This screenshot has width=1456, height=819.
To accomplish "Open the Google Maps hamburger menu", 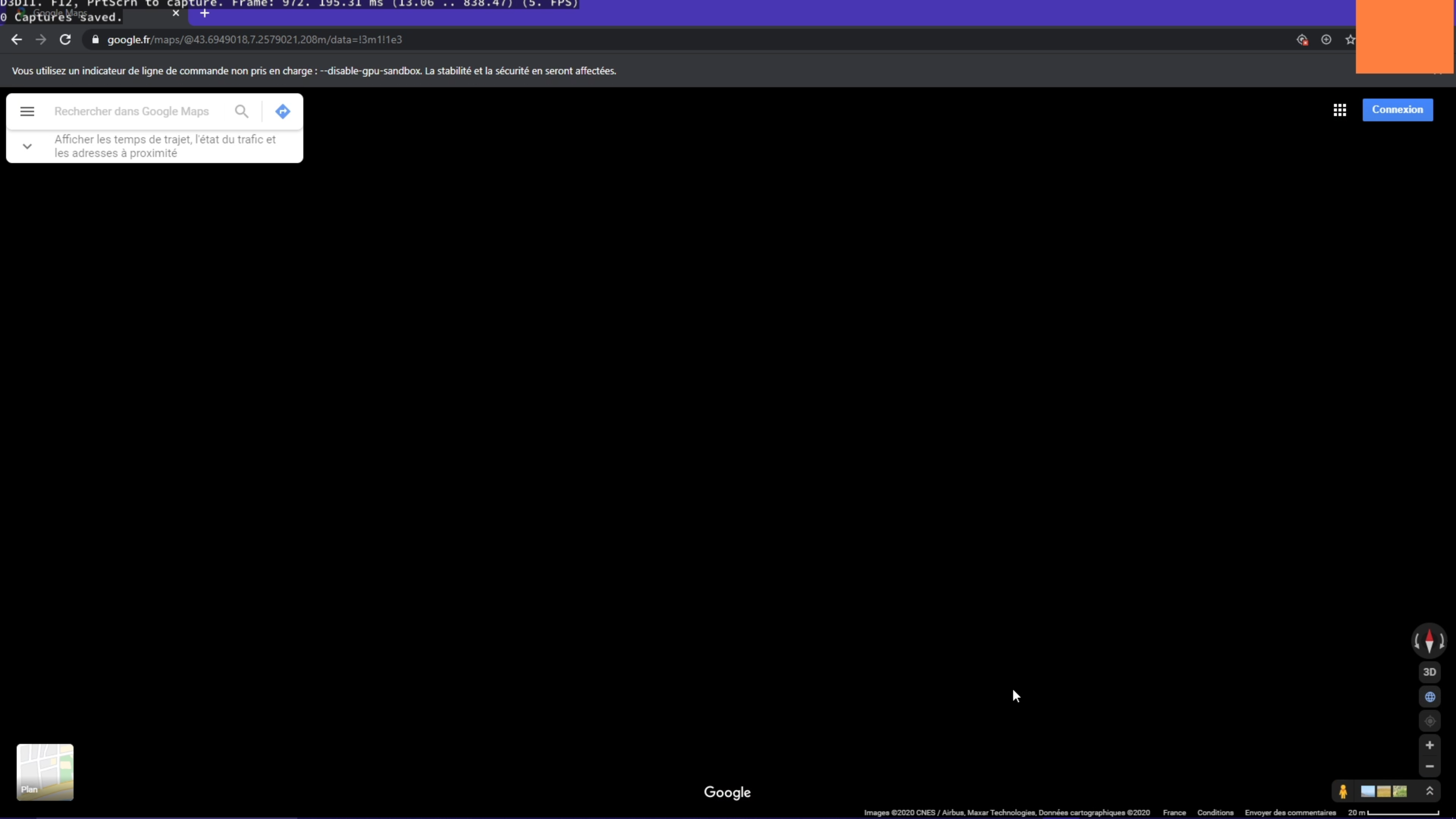I will [27, 111].
